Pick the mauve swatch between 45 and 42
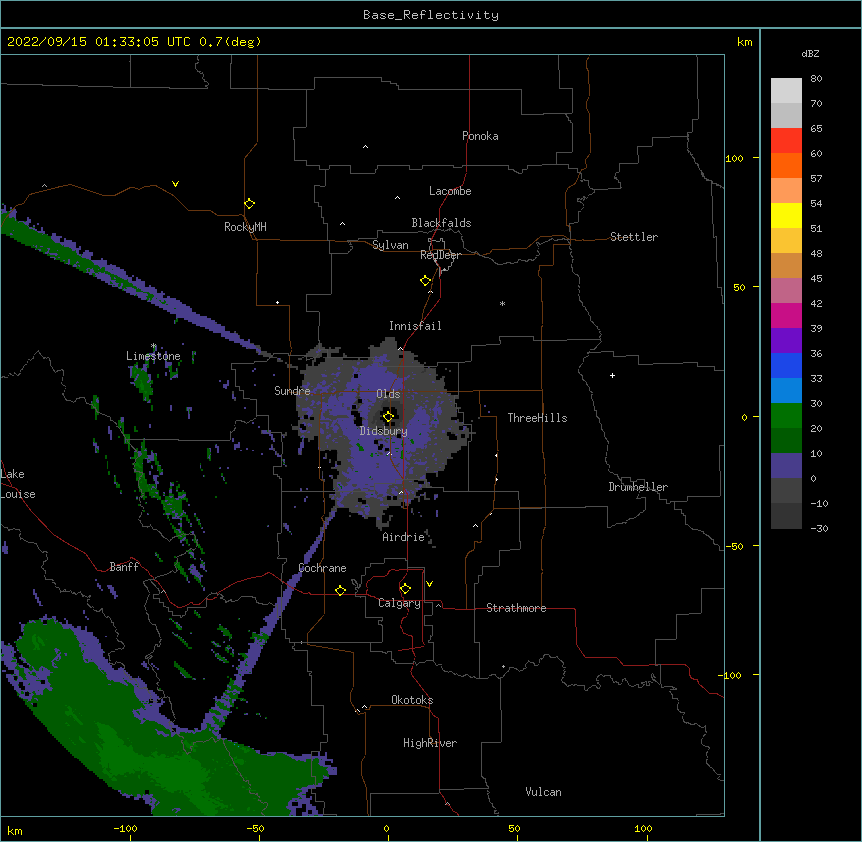The width and height of the screenshot is (862, 842). (x=786, y=290)
